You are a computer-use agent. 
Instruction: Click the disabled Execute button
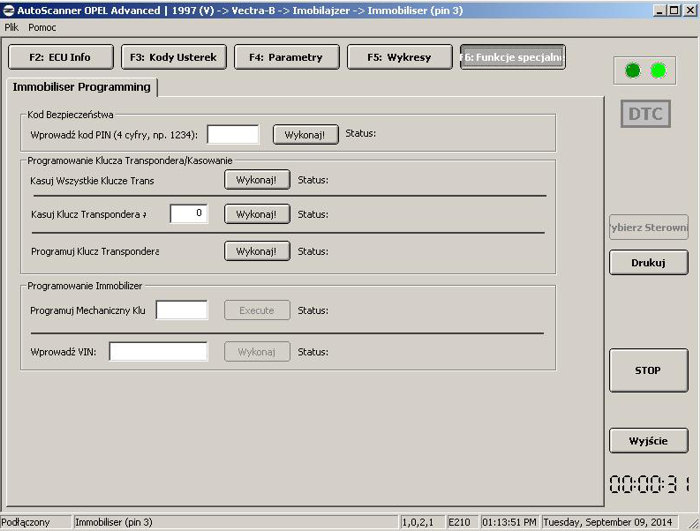coord(257,310)
